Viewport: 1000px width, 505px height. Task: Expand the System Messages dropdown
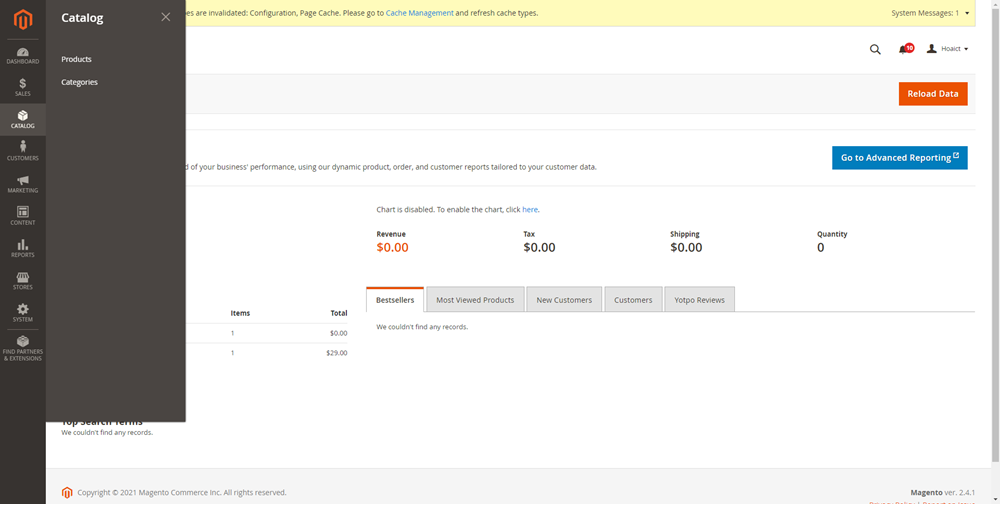[930, 13]
